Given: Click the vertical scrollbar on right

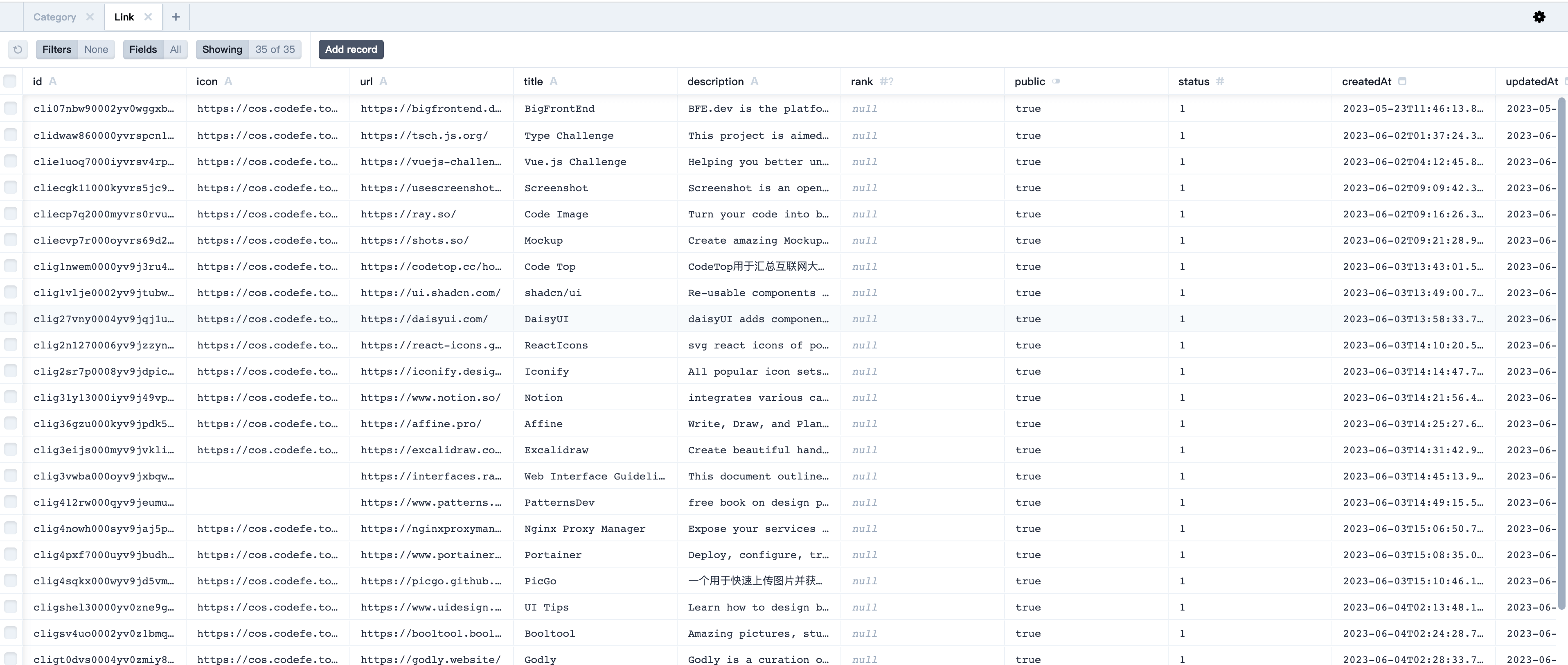Looking at the screenshot, I should (1561, 353).
